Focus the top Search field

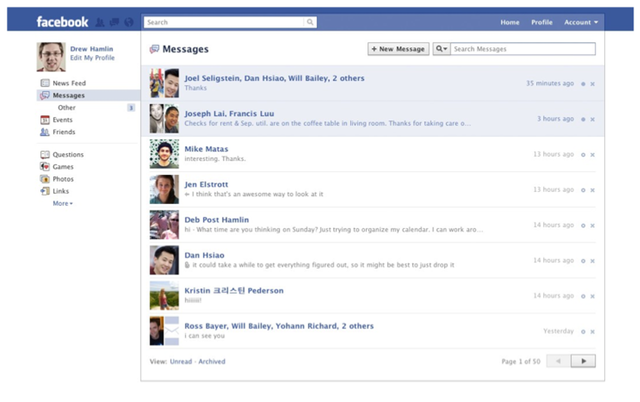224,22
